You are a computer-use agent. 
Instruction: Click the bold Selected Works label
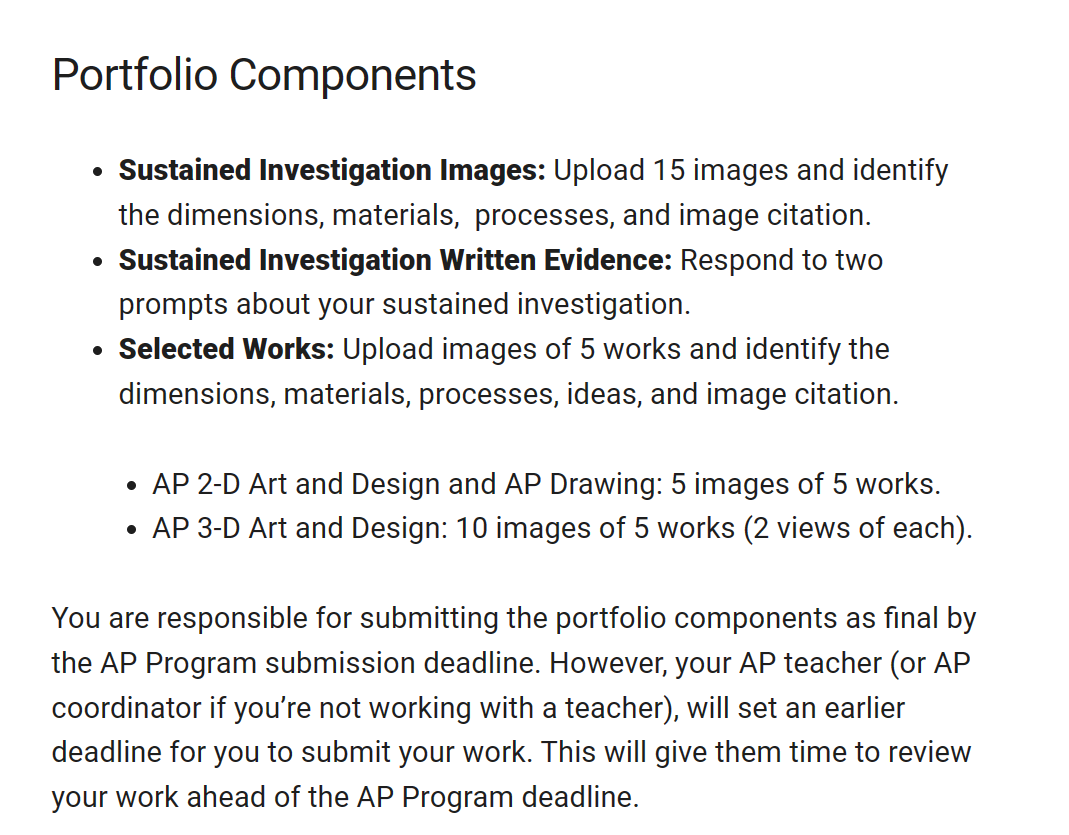(226, 349)
